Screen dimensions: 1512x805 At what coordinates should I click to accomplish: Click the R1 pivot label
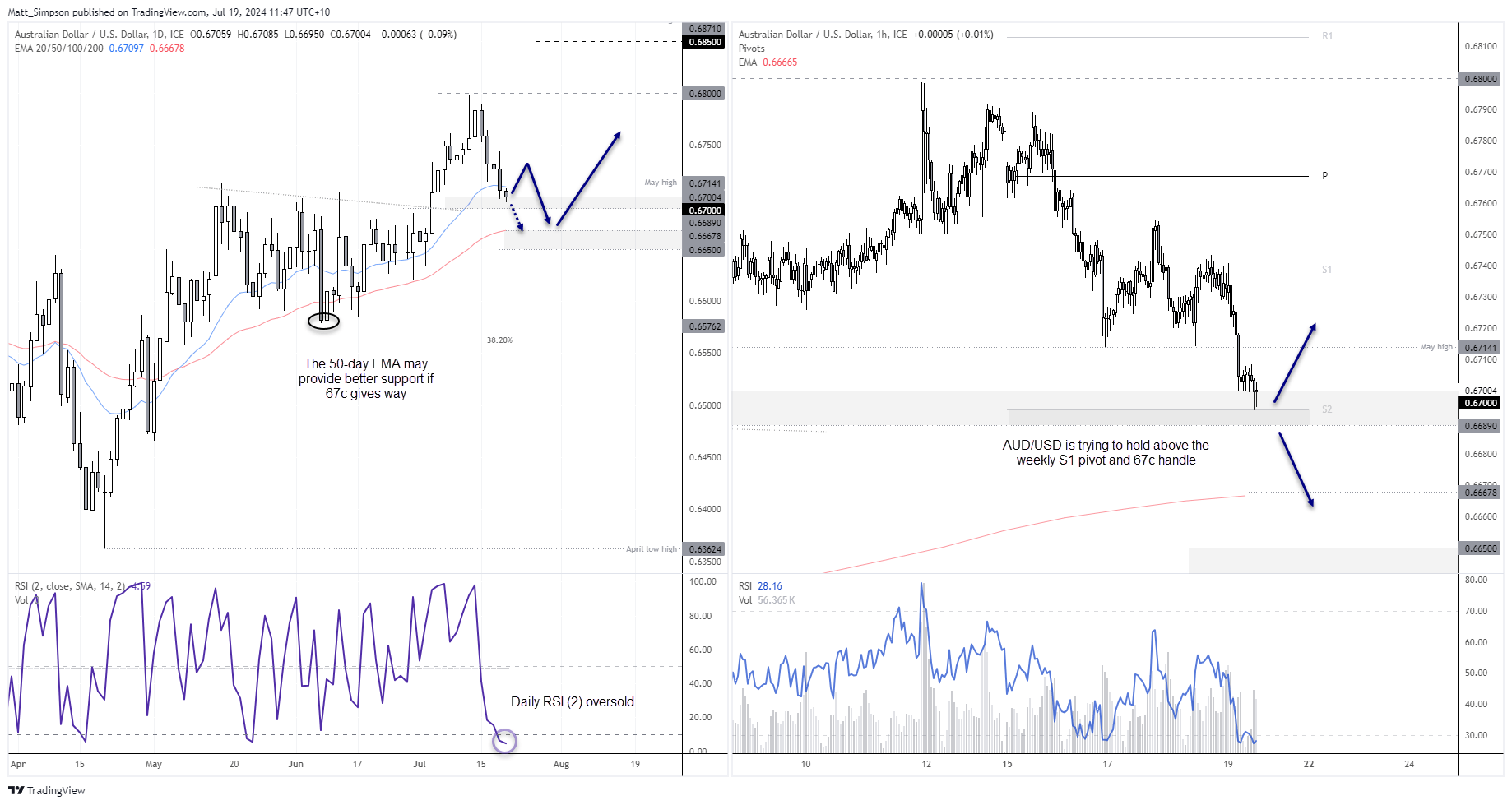(x=1328, y=36)
